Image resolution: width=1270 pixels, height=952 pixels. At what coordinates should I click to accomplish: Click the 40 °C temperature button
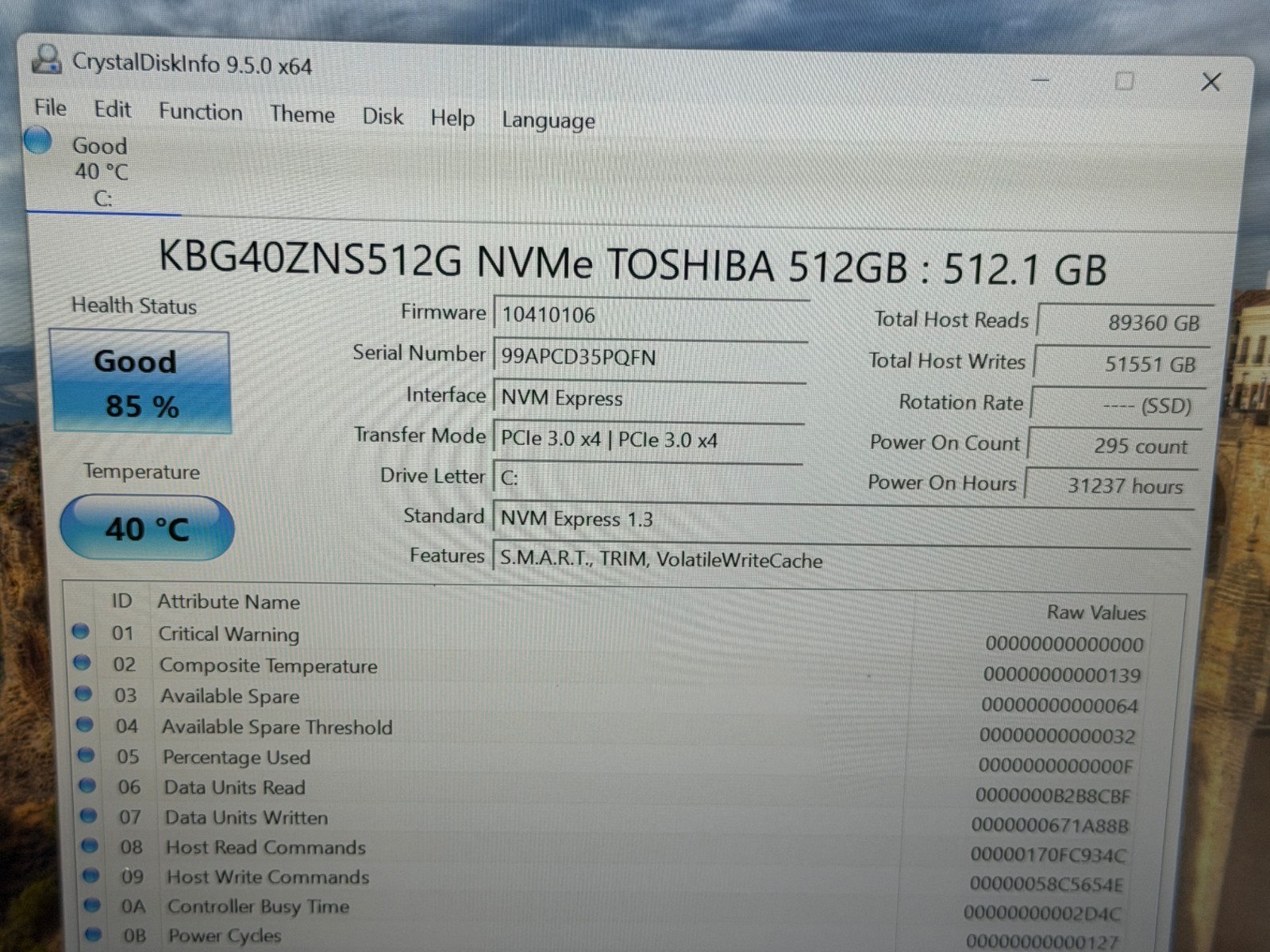click(147, 528)
